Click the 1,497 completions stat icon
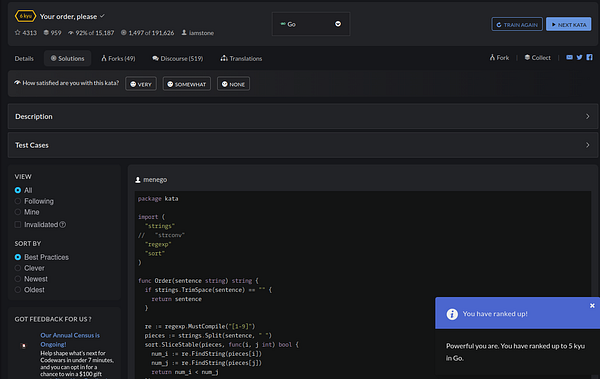Viewport: 600px width, 379px height. click(124, 33)
